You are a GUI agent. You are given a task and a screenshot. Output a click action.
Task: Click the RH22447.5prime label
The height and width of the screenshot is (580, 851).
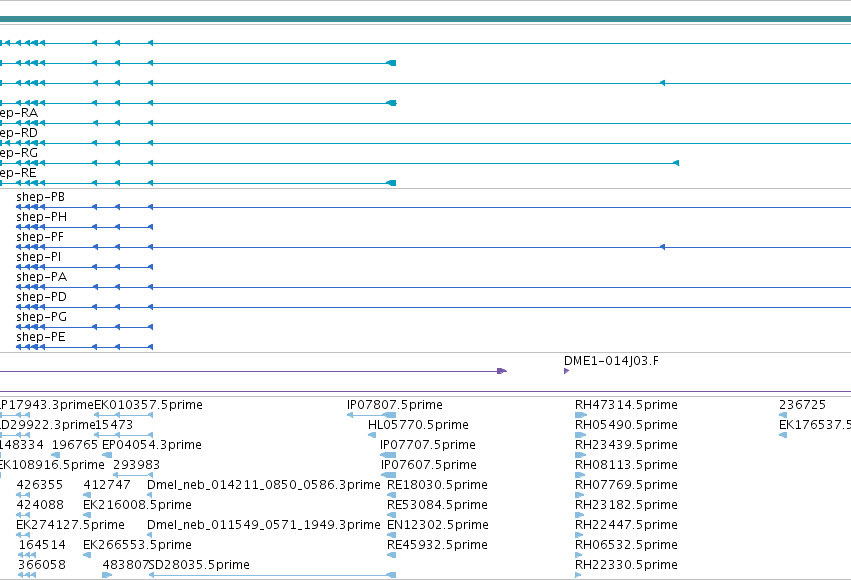626,525
